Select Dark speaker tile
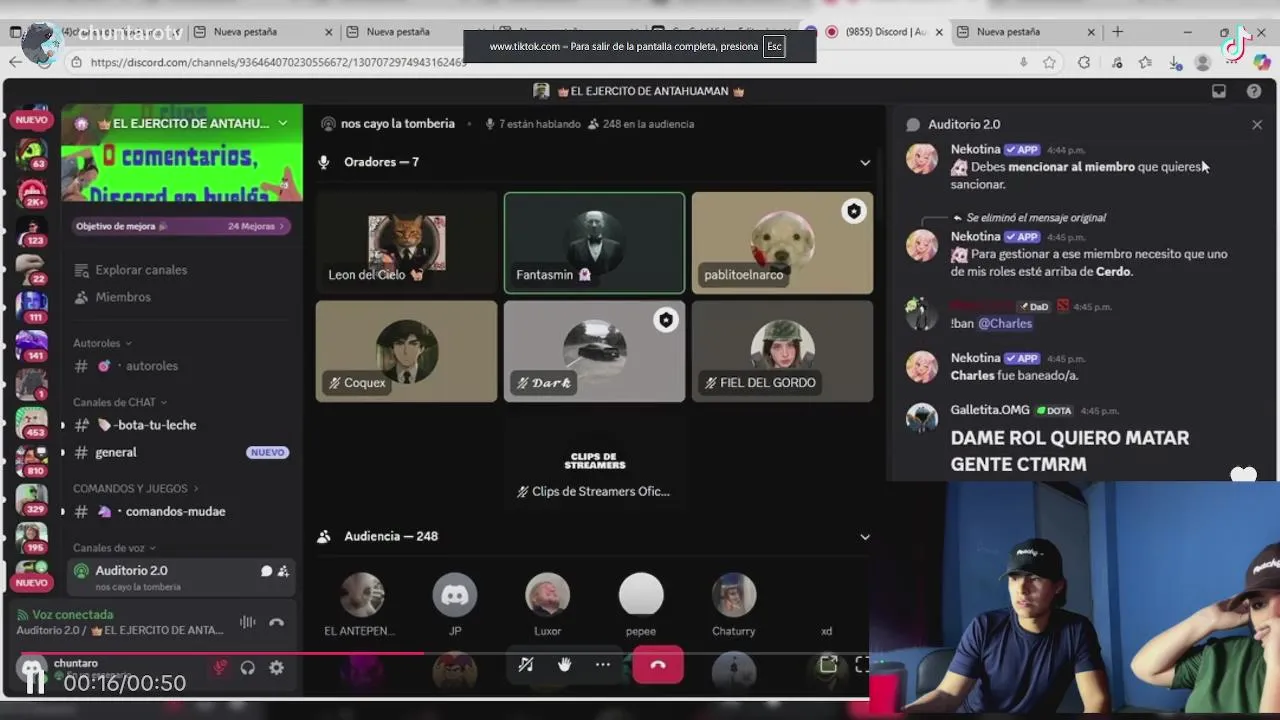This screenshot has height=720, width=1280. [594, 351]
